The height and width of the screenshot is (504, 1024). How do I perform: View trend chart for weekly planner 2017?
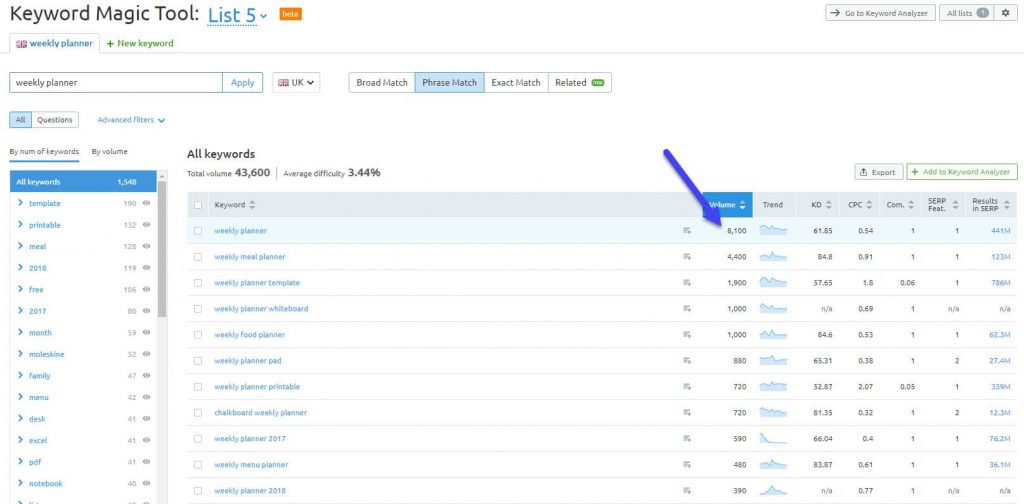coord(773,439)
